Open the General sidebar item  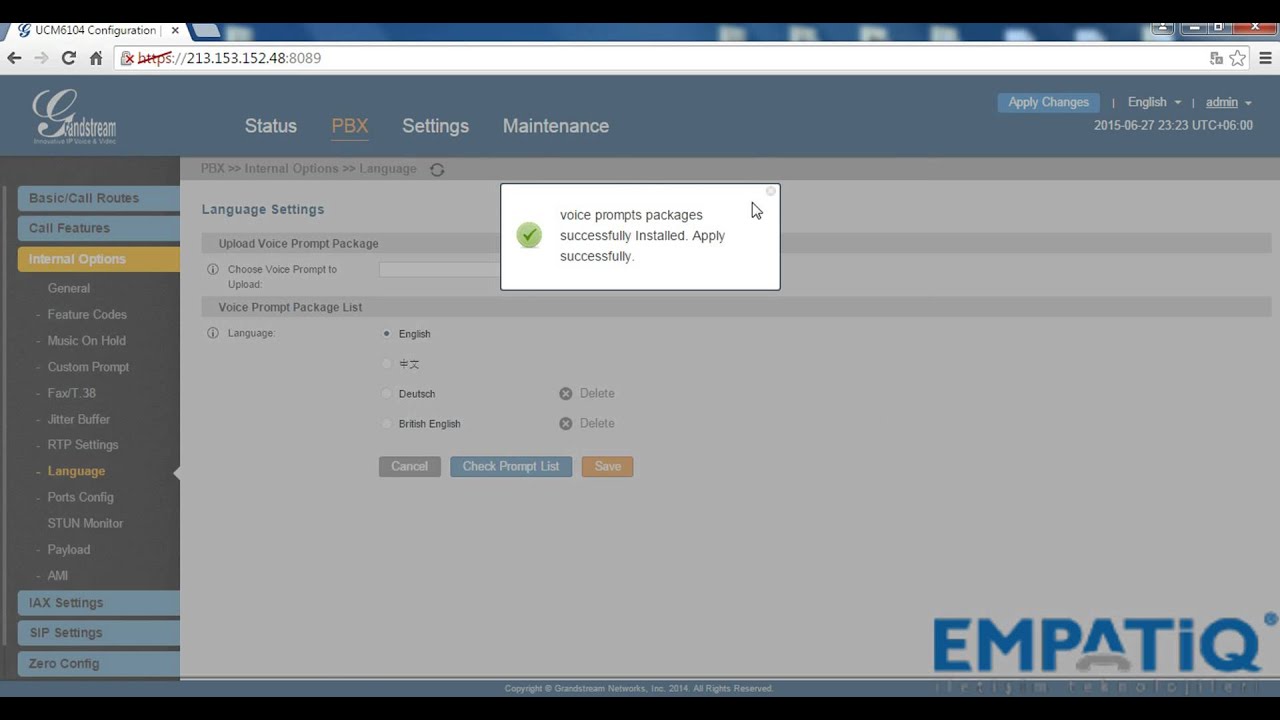coord(69,288)
